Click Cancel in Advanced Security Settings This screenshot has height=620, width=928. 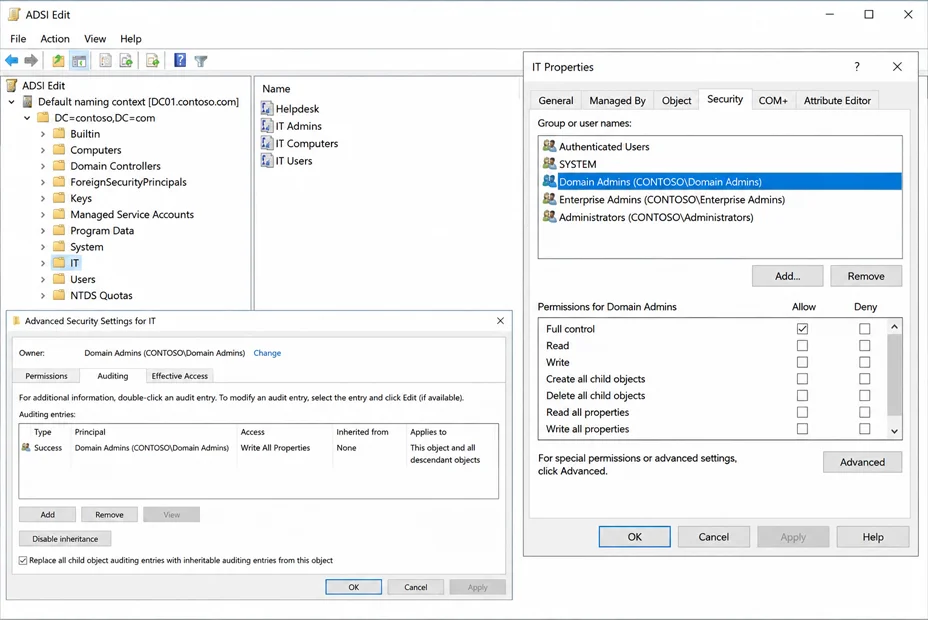415,587
